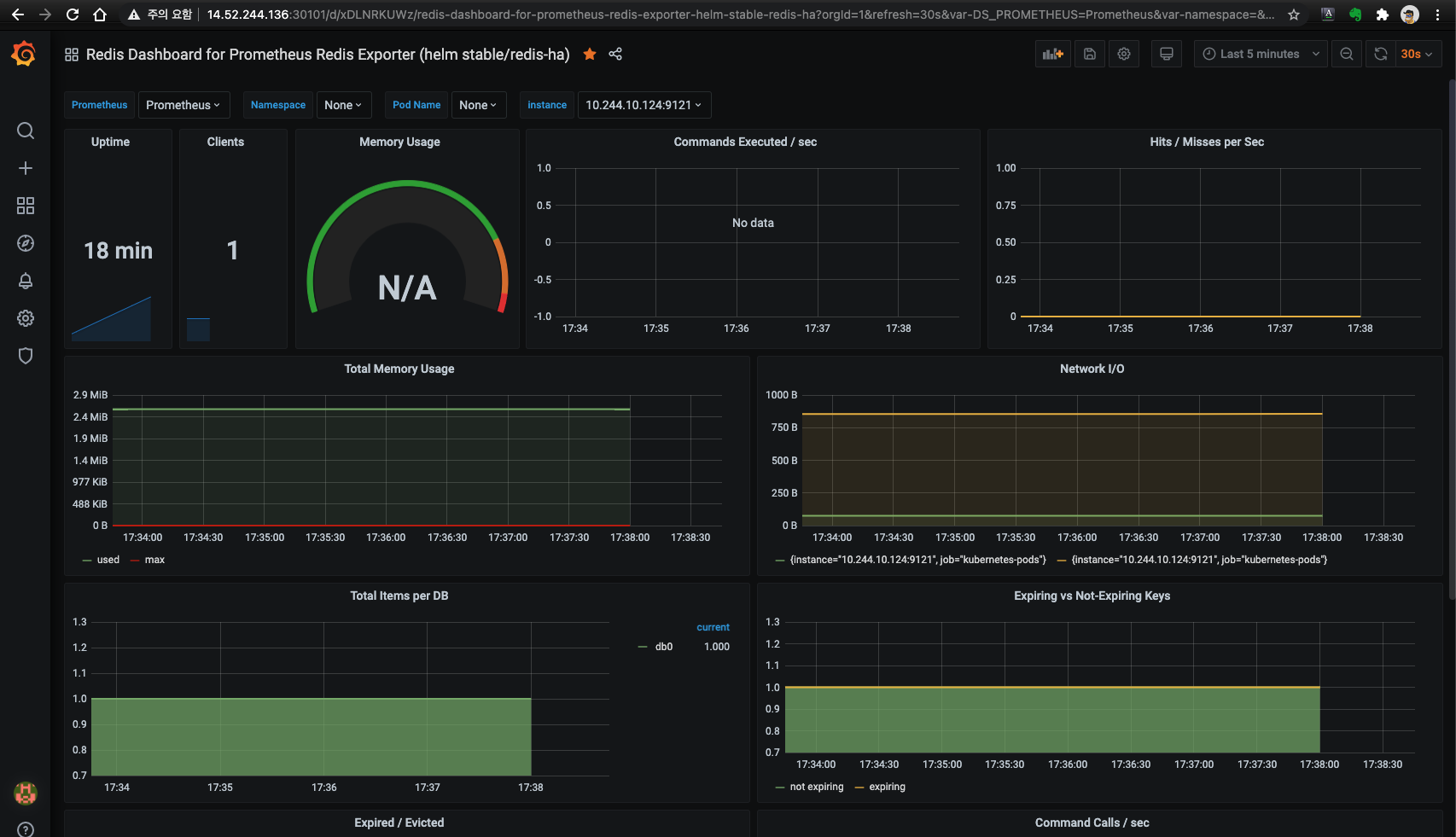Click the '18 min' uptime value
The width and height of the screenshot is (1456, 837).
[119, 251]
